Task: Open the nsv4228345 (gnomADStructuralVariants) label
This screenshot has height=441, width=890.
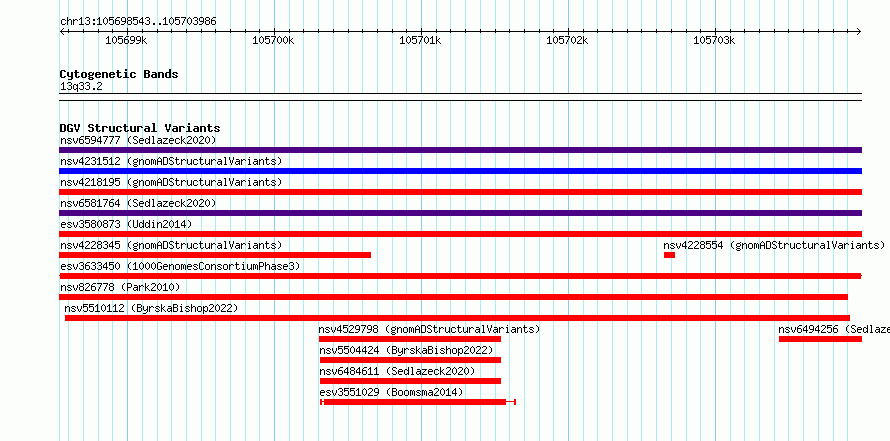Action: click(x=171, y=245)
